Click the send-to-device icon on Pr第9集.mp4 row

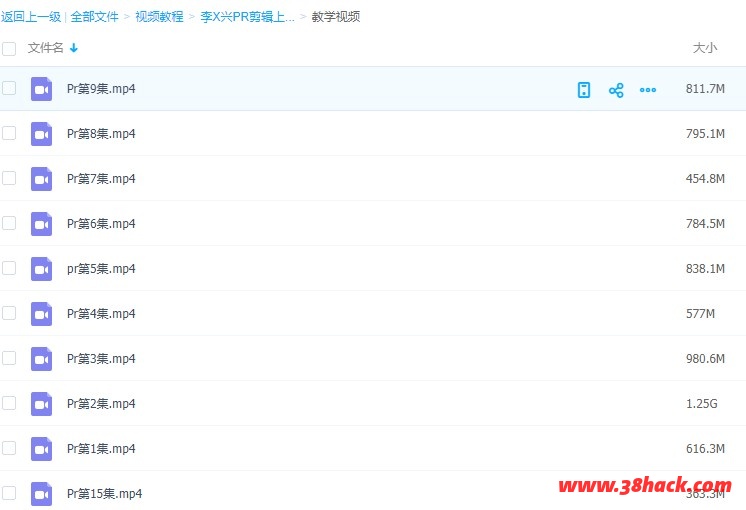click(x=584, y=90)
